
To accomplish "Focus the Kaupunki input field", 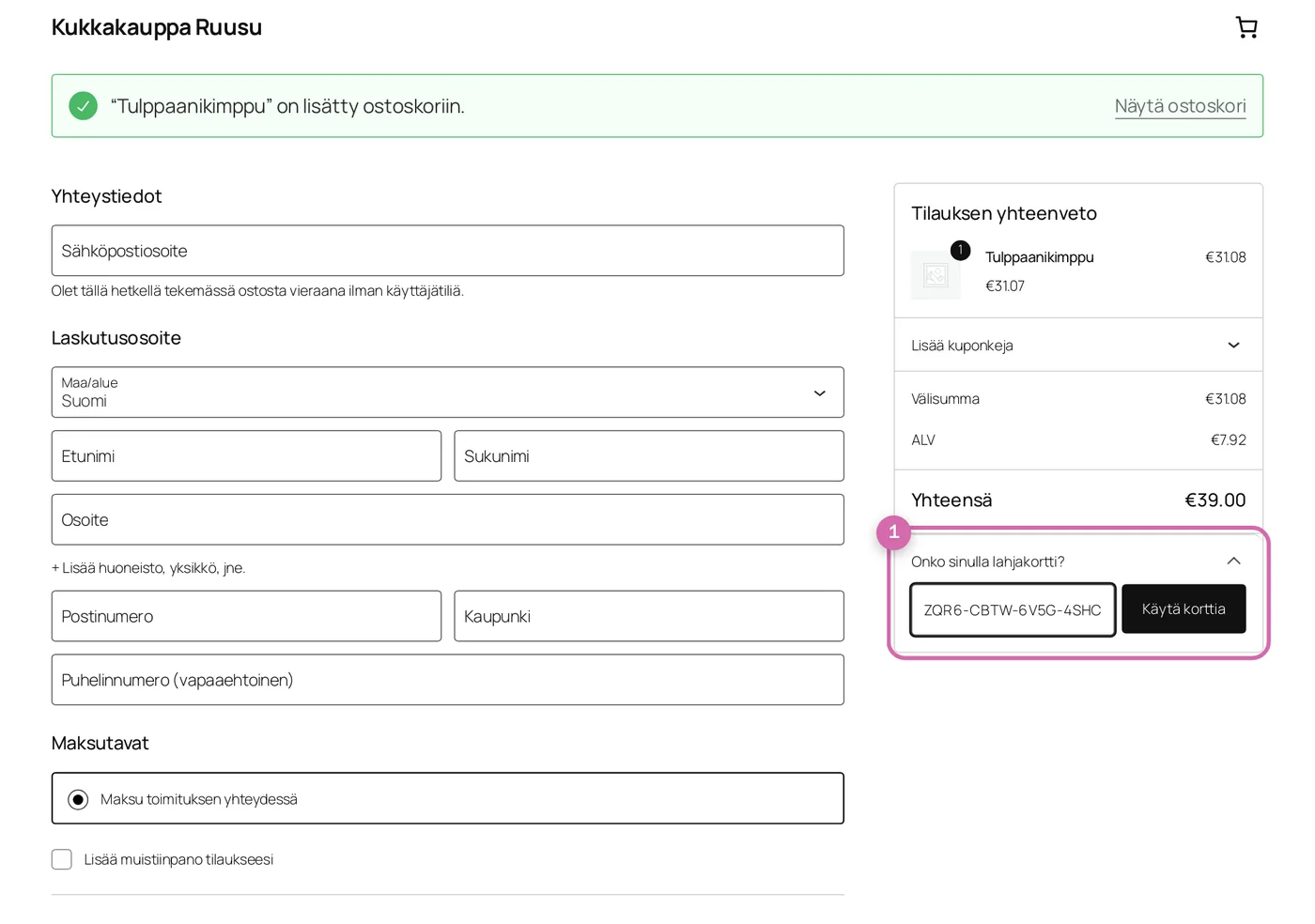I will point(649,616).
